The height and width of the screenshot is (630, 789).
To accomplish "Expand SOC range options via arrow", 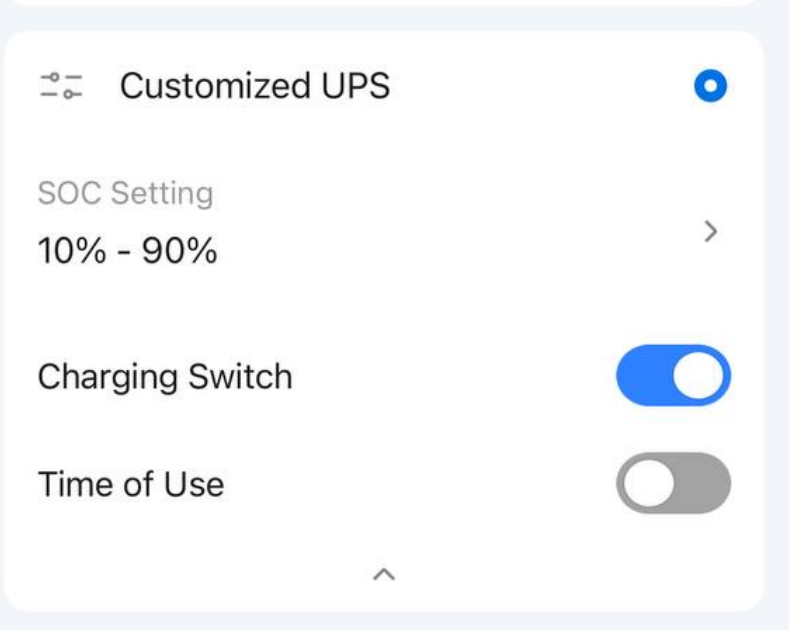I will pos(711,232).
